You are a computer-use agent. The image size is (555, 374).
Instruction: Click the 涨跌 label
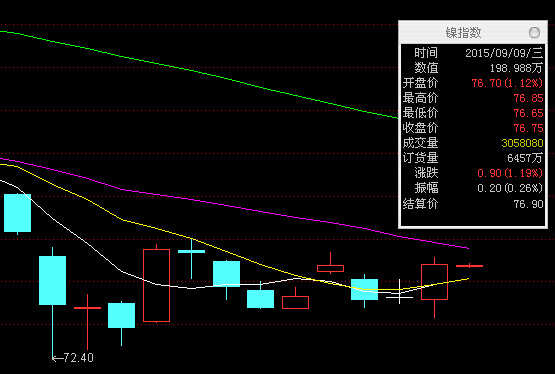point(426,173)
